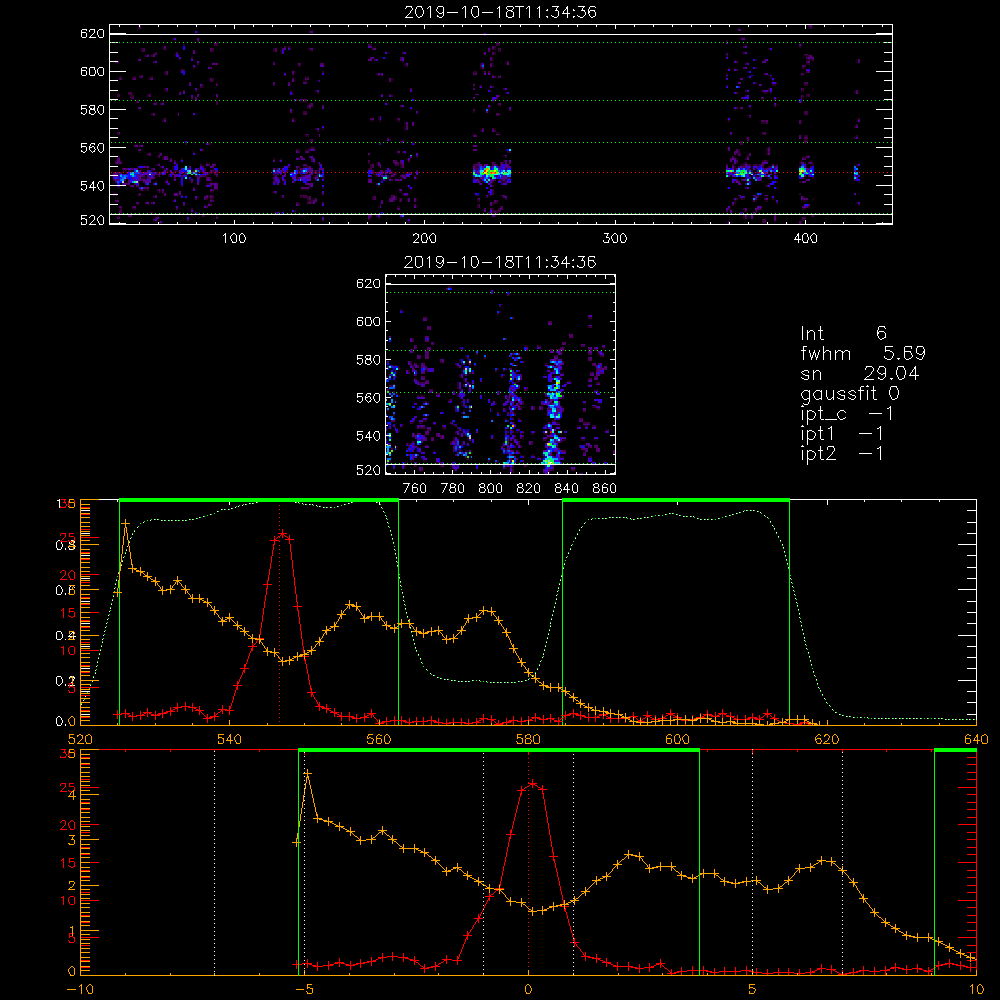Click y-axis label 560 of top spectrogram
Screen dimensions: 1000x1000
click(x=92, y=147)
